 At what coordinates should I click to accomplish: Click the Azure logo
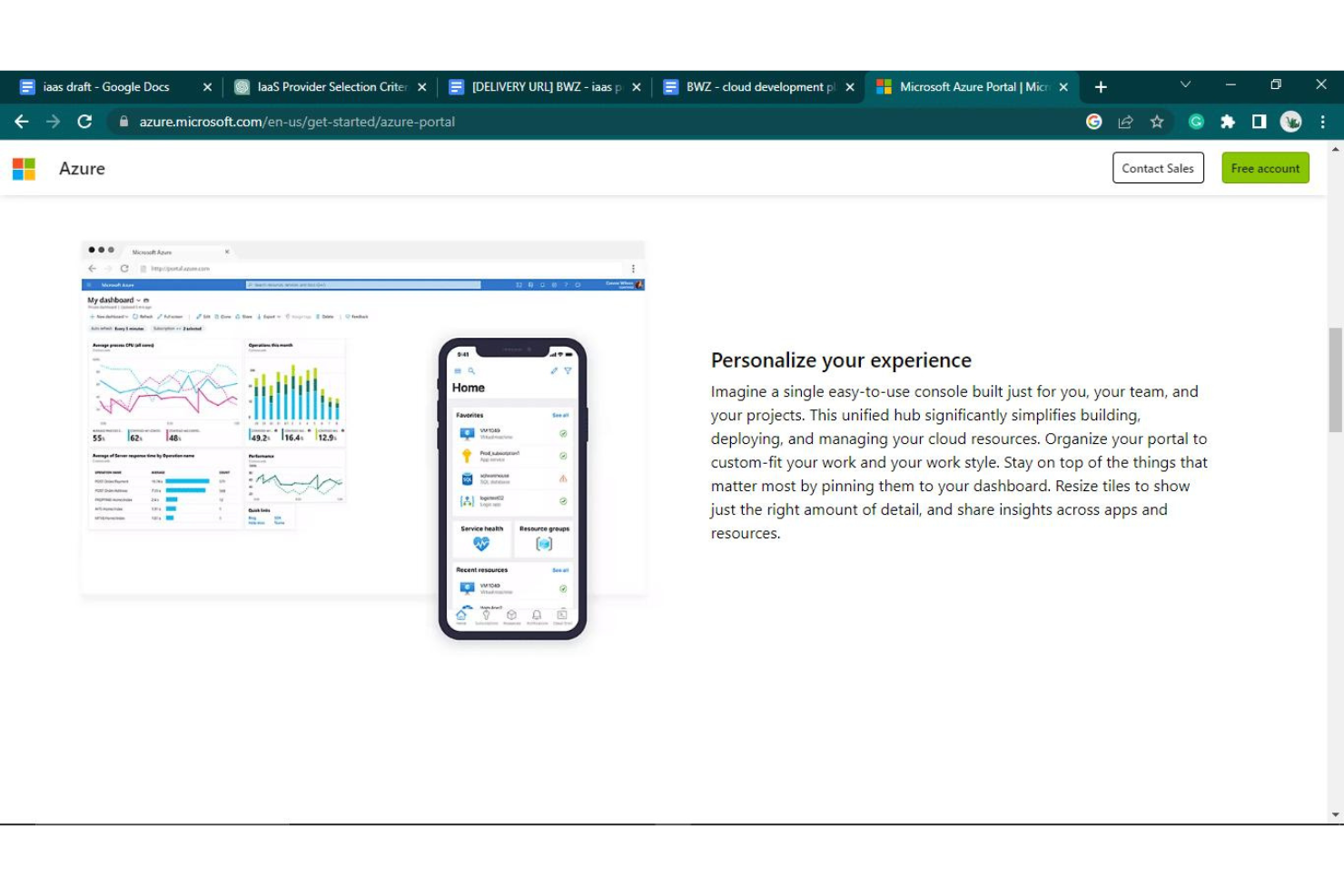[82, 168]
